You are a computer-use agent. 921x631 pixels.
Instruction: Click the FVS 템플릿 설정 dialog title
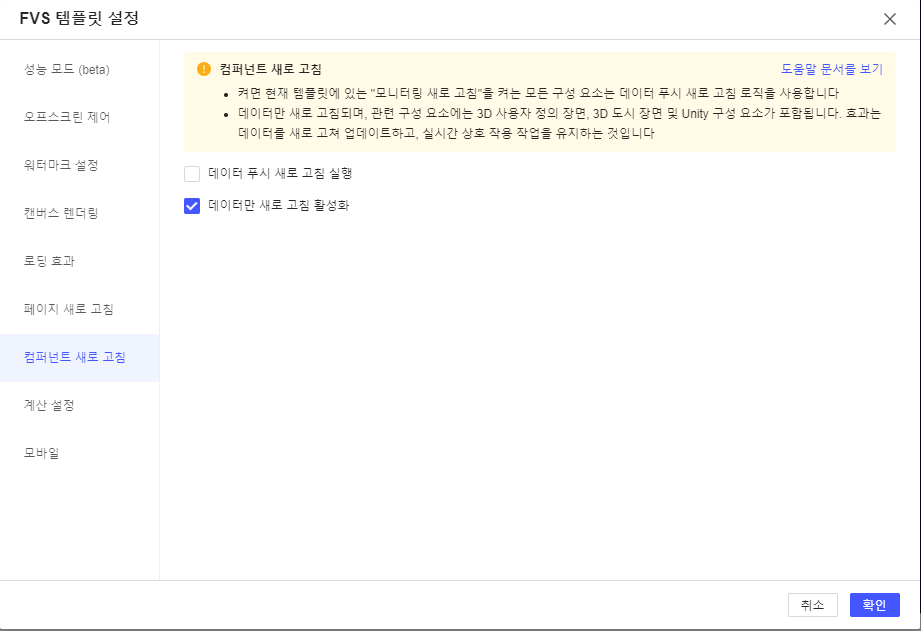(x=79, y=18)
